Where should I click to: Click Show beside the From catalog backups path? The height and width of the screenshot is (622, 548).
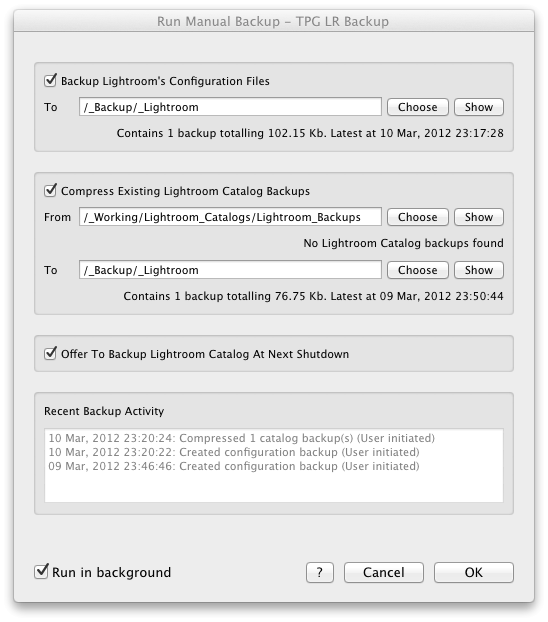point(479,217)
